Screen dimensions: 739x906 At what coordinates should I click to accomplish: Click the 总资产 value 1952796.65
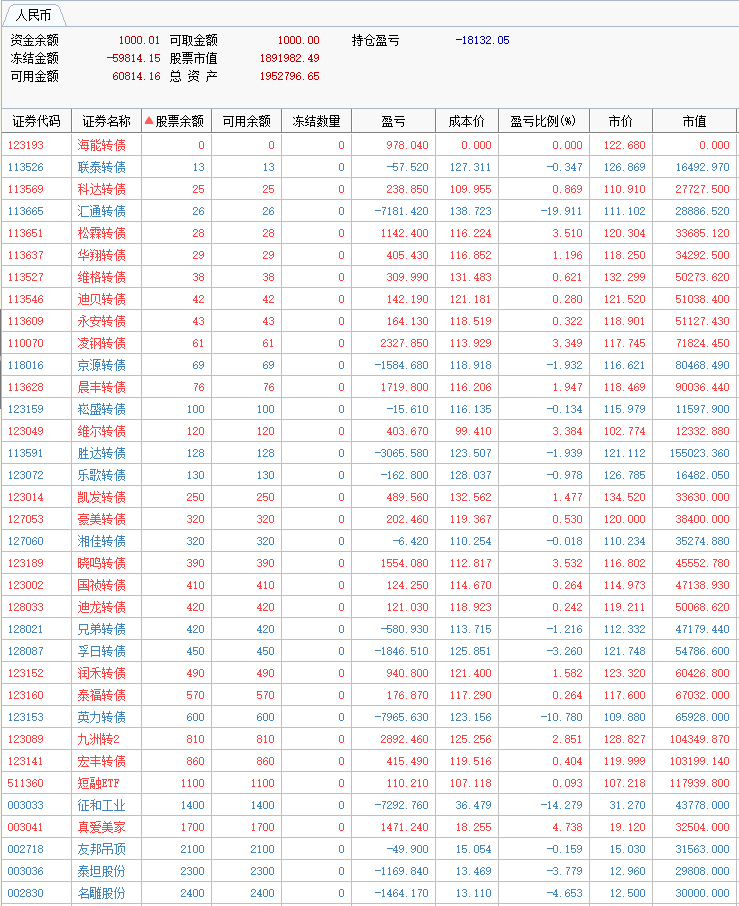click(289, 76)
